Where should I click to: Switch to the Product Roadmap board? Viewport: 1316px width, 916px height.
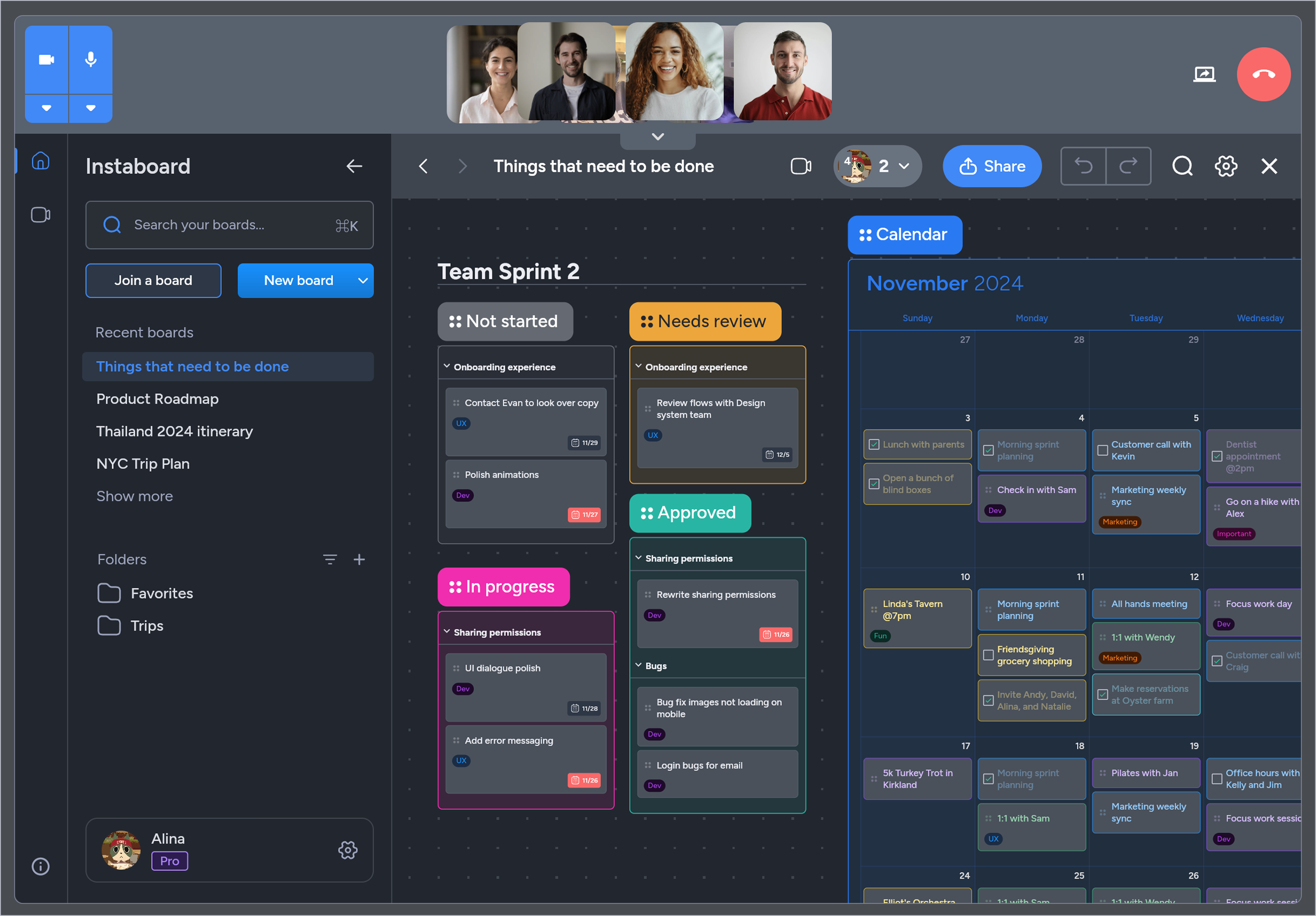click(158, 399)
